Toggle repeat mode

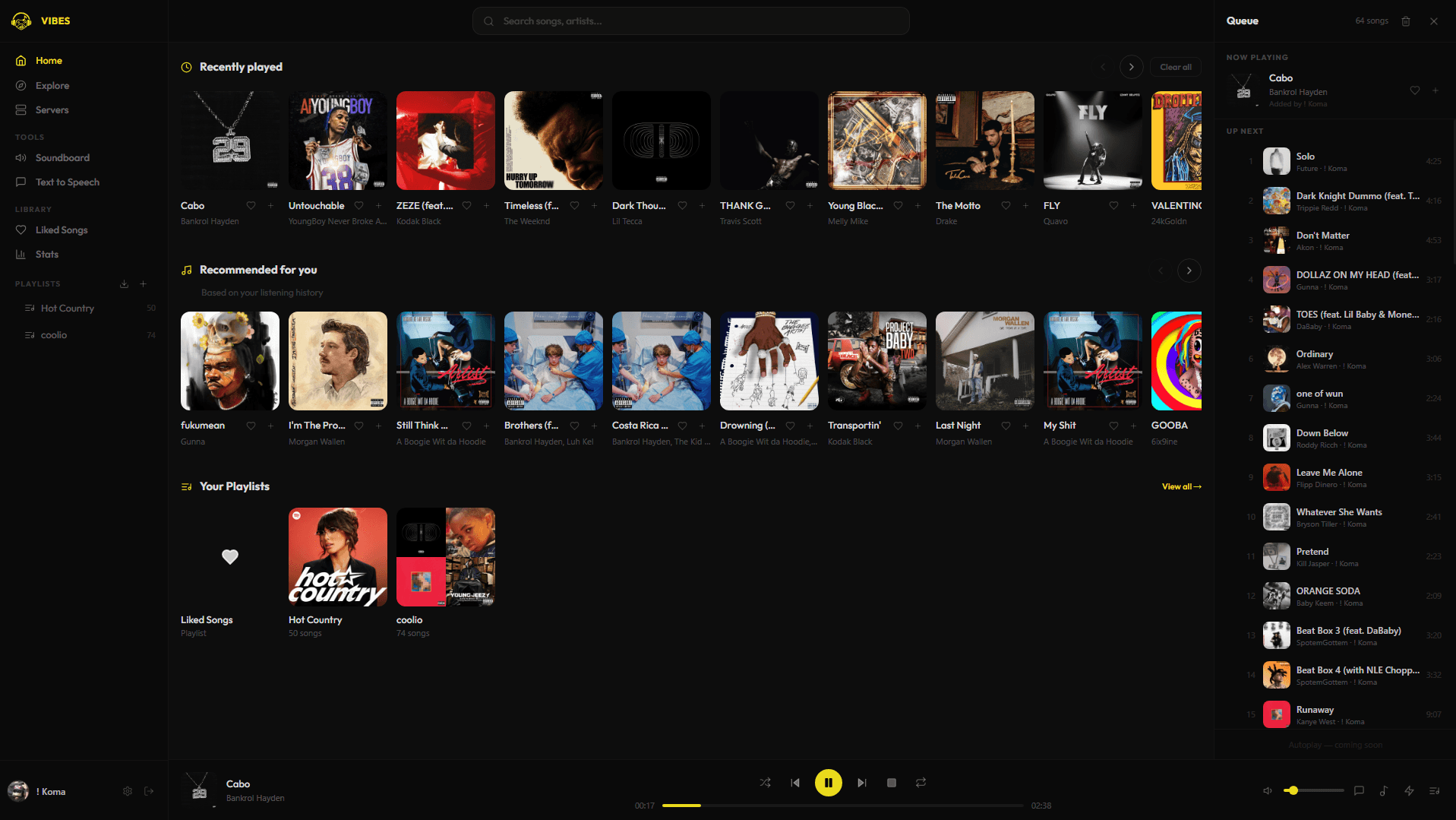(921, 782)
